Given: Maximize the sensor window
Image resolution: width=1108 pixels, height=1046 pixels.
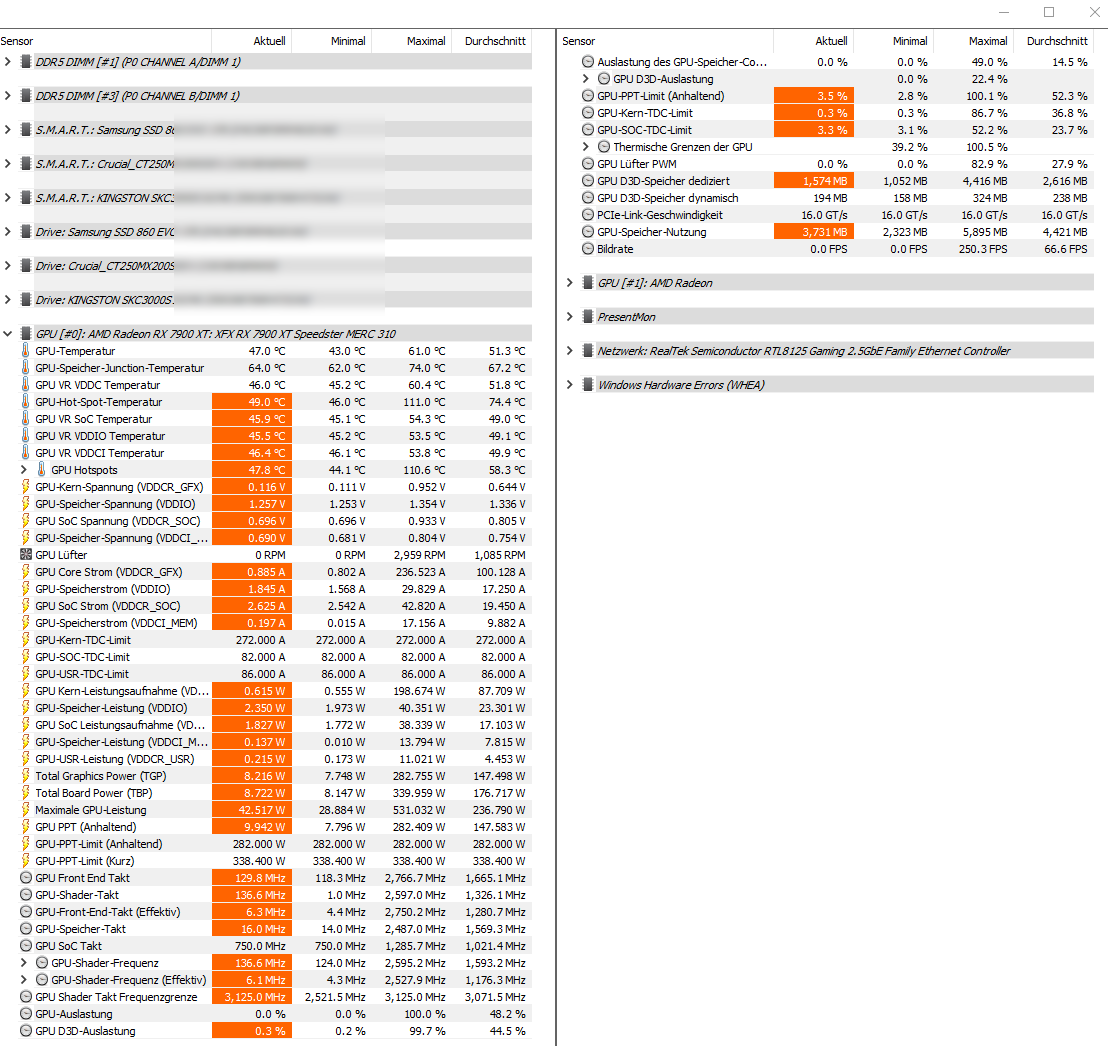Looking at the screenshot, I should (x=1049, y=12).
